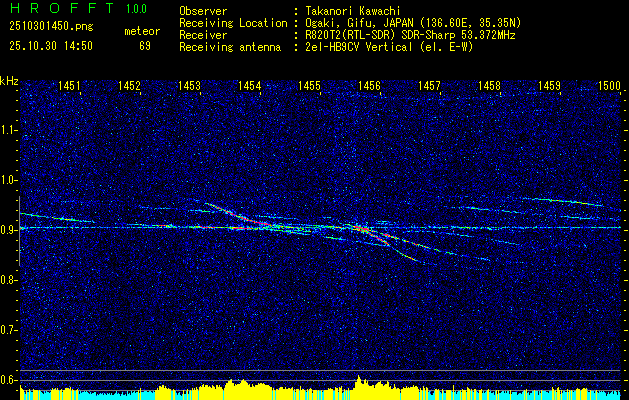
Task: Click the Receiving Location label
Action: [233, 23]
